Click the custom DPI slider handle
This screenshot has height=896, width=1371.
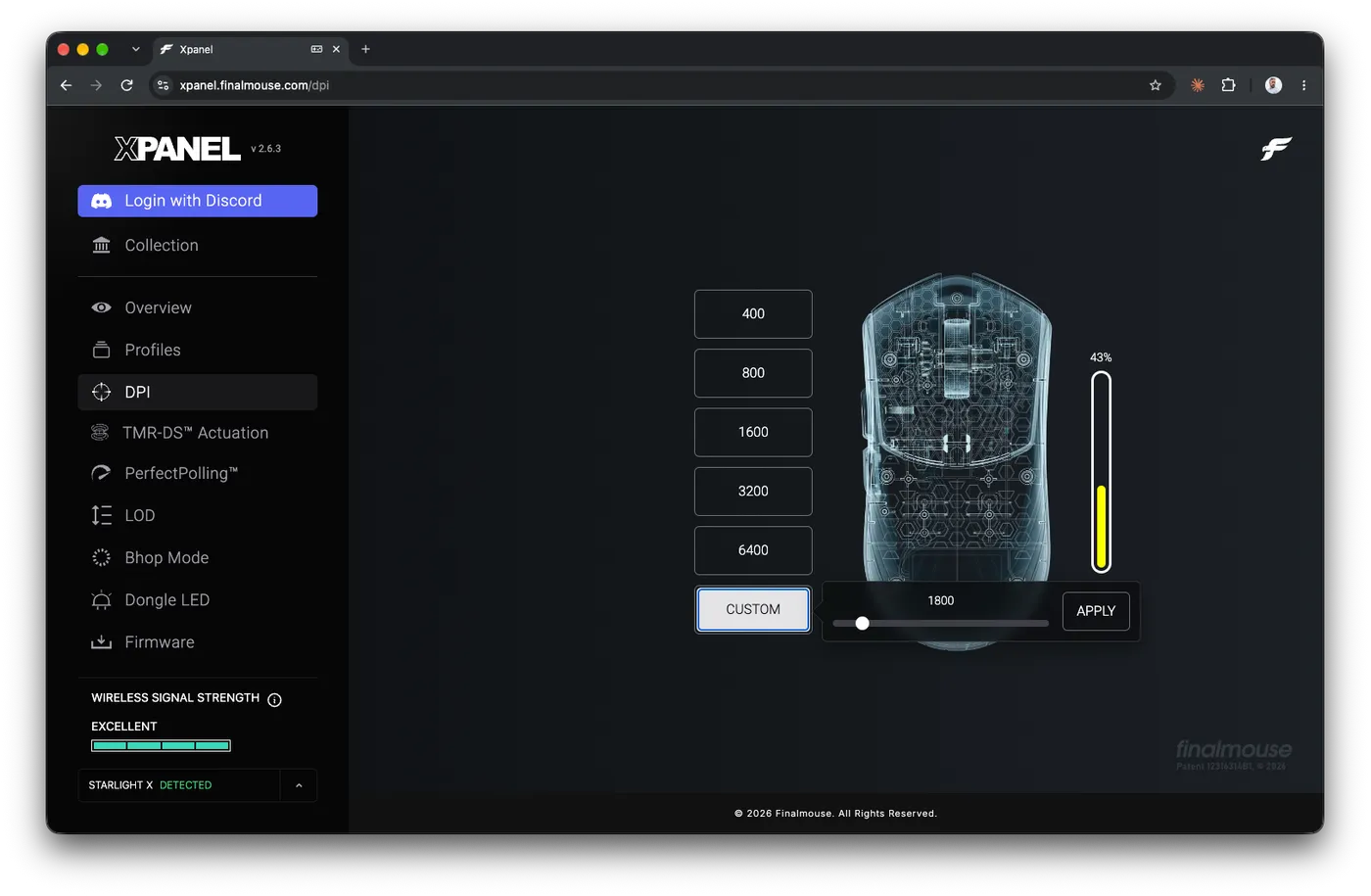pos(862,623)
